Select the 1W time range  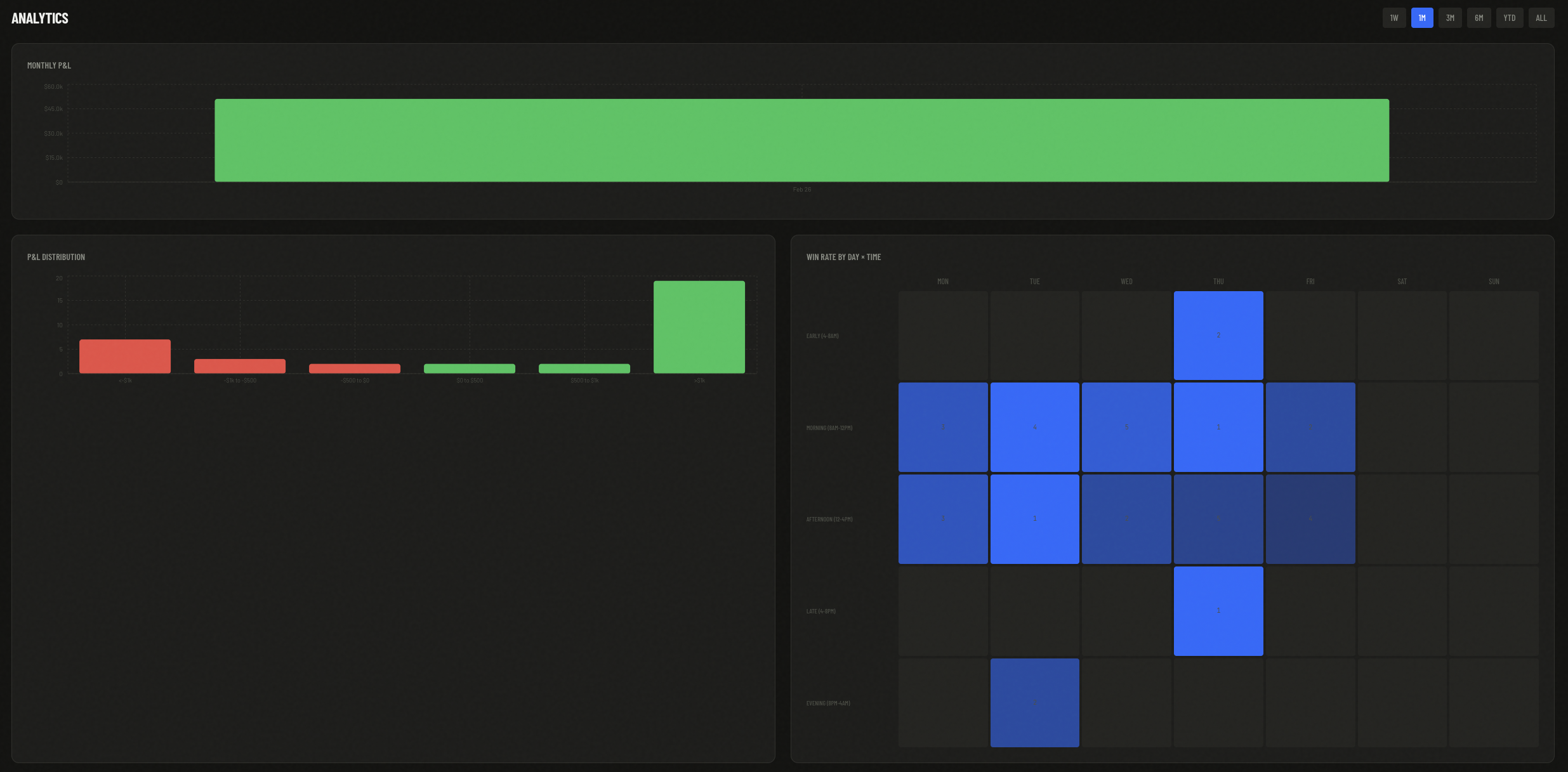[1393, 18]
